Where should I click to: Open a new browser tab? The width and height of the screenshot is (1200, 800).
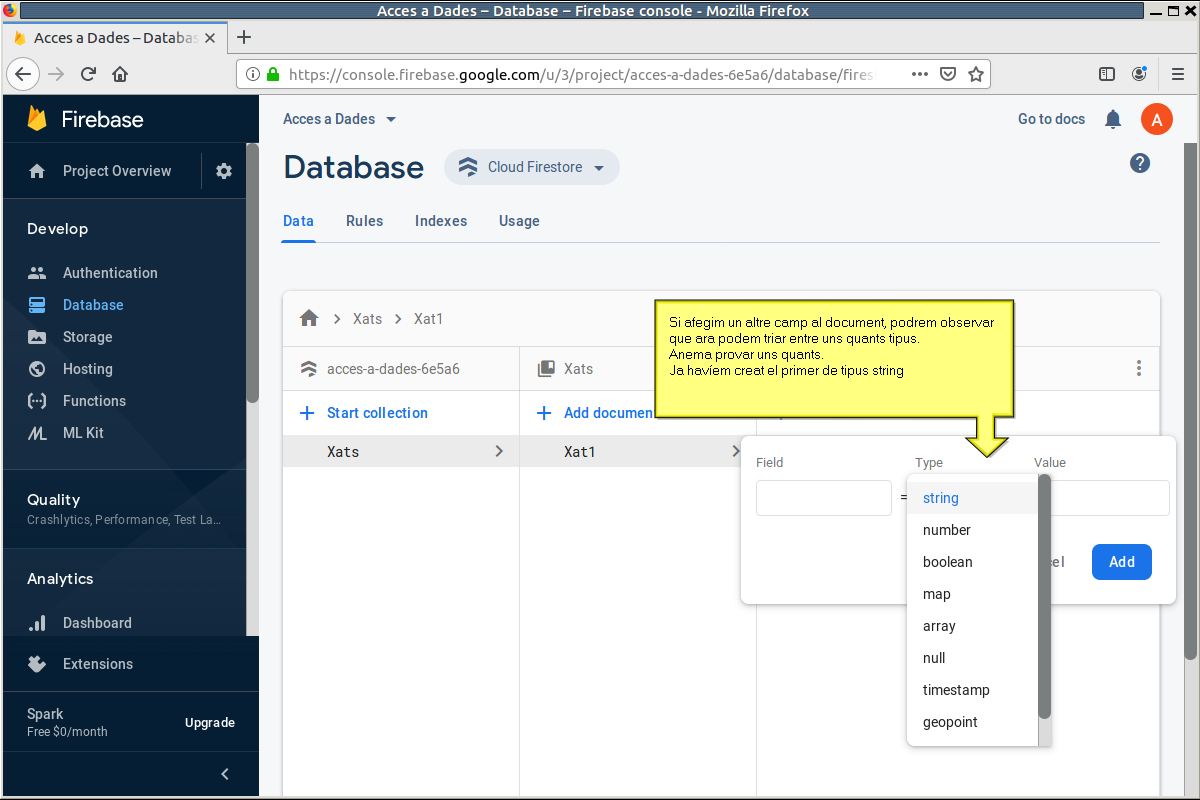tap(243, 37)
